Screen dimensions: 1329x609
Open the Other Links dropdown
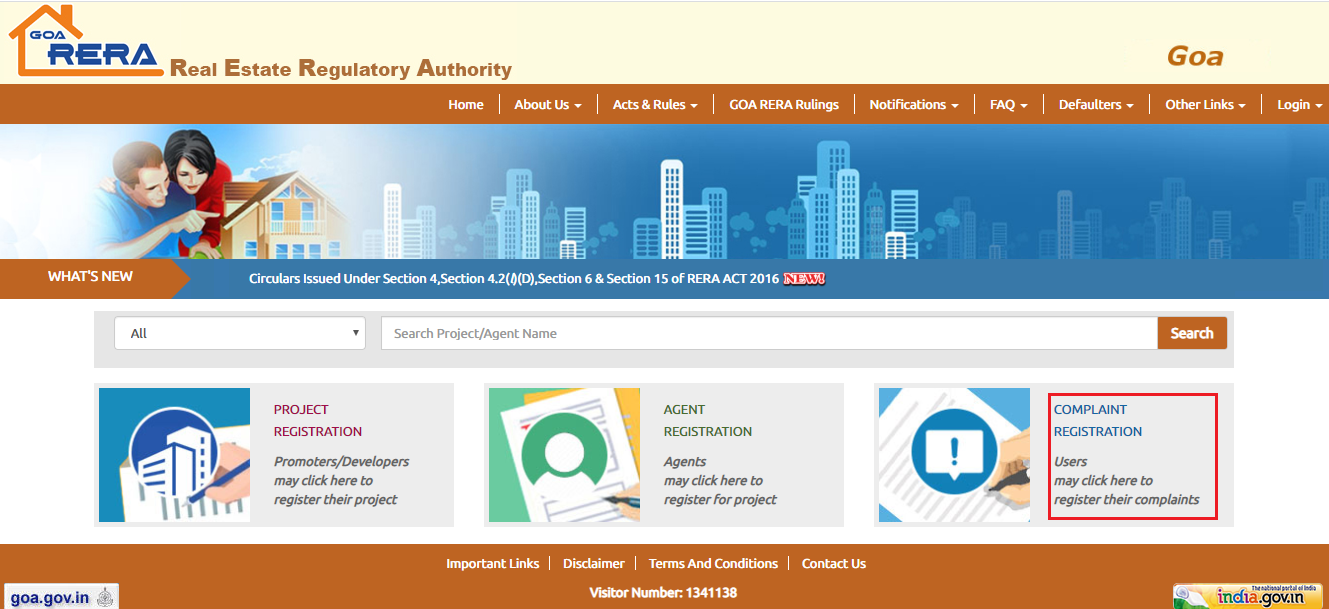1204,104
